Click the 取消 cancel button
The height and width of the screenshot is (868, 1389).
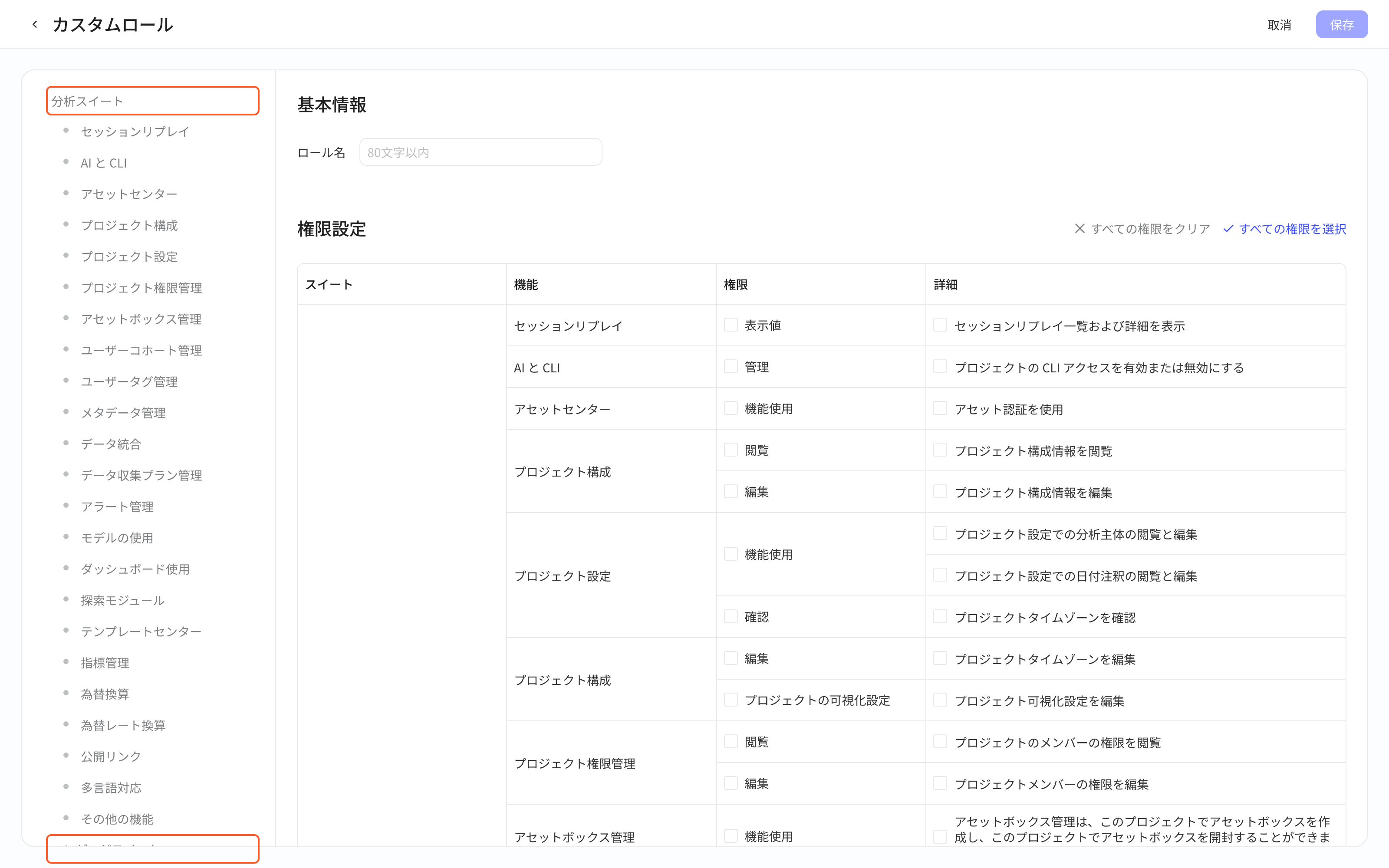(x=1279, y=25)
